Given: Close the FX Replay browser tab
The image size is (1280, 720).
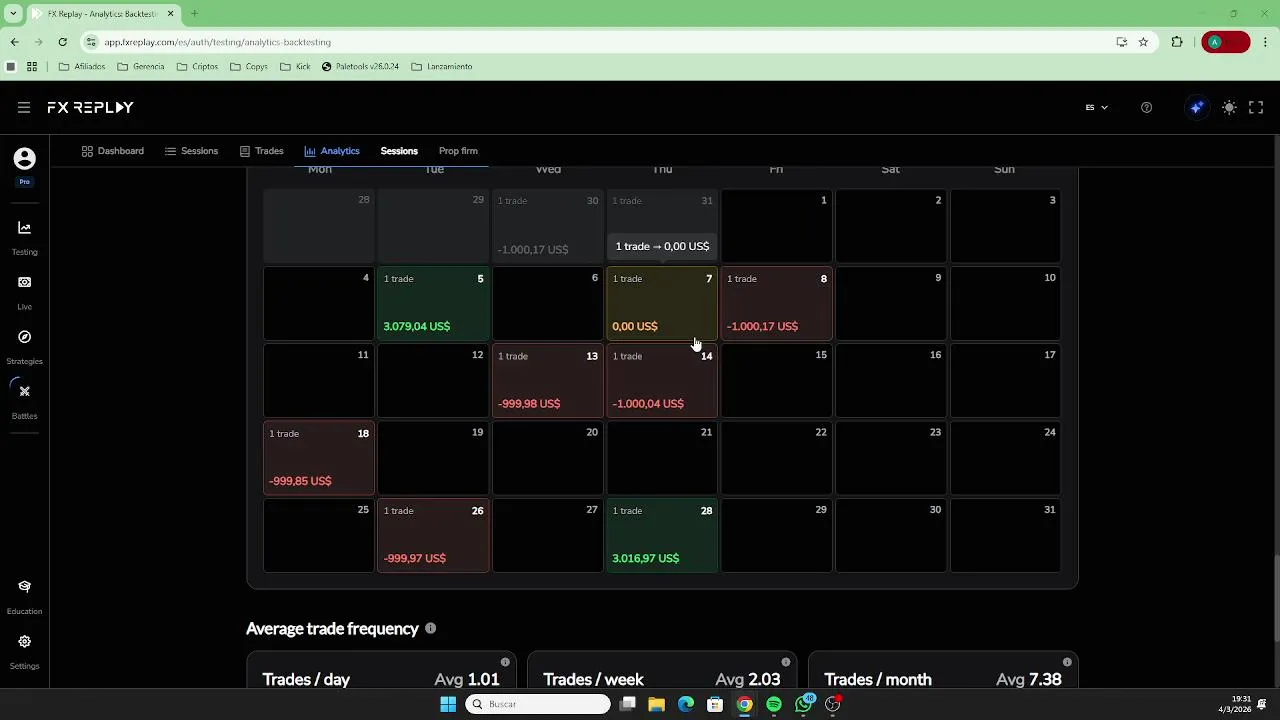Looking at the screenshot, I should point(170,14).
